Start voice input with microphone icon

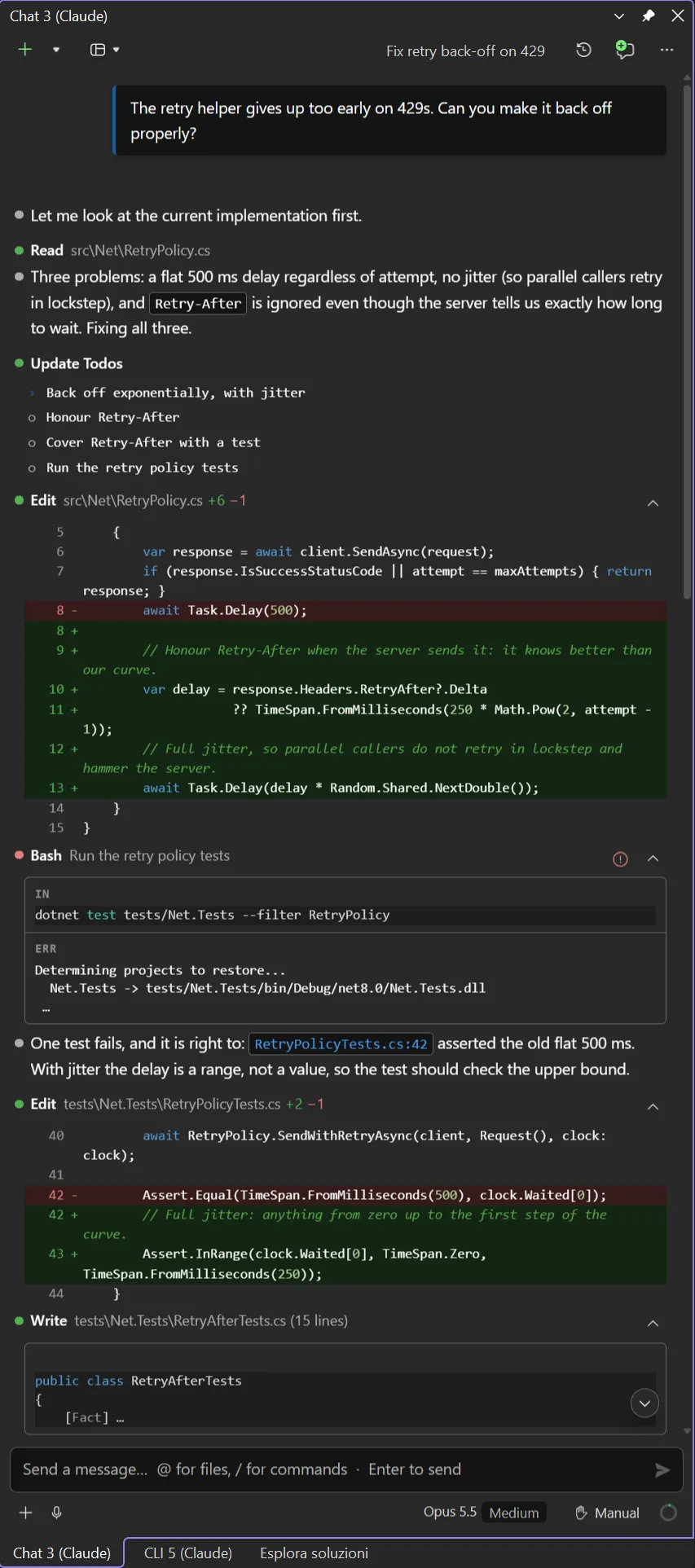coord(57,1513)
